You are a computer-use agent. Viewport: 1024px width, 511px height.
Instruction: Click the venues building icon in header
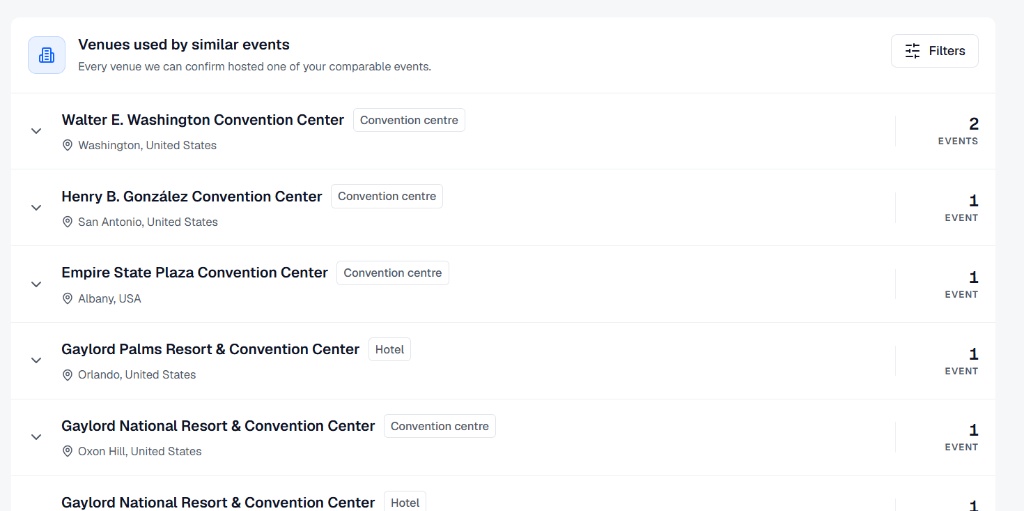[x=46, y=55]
